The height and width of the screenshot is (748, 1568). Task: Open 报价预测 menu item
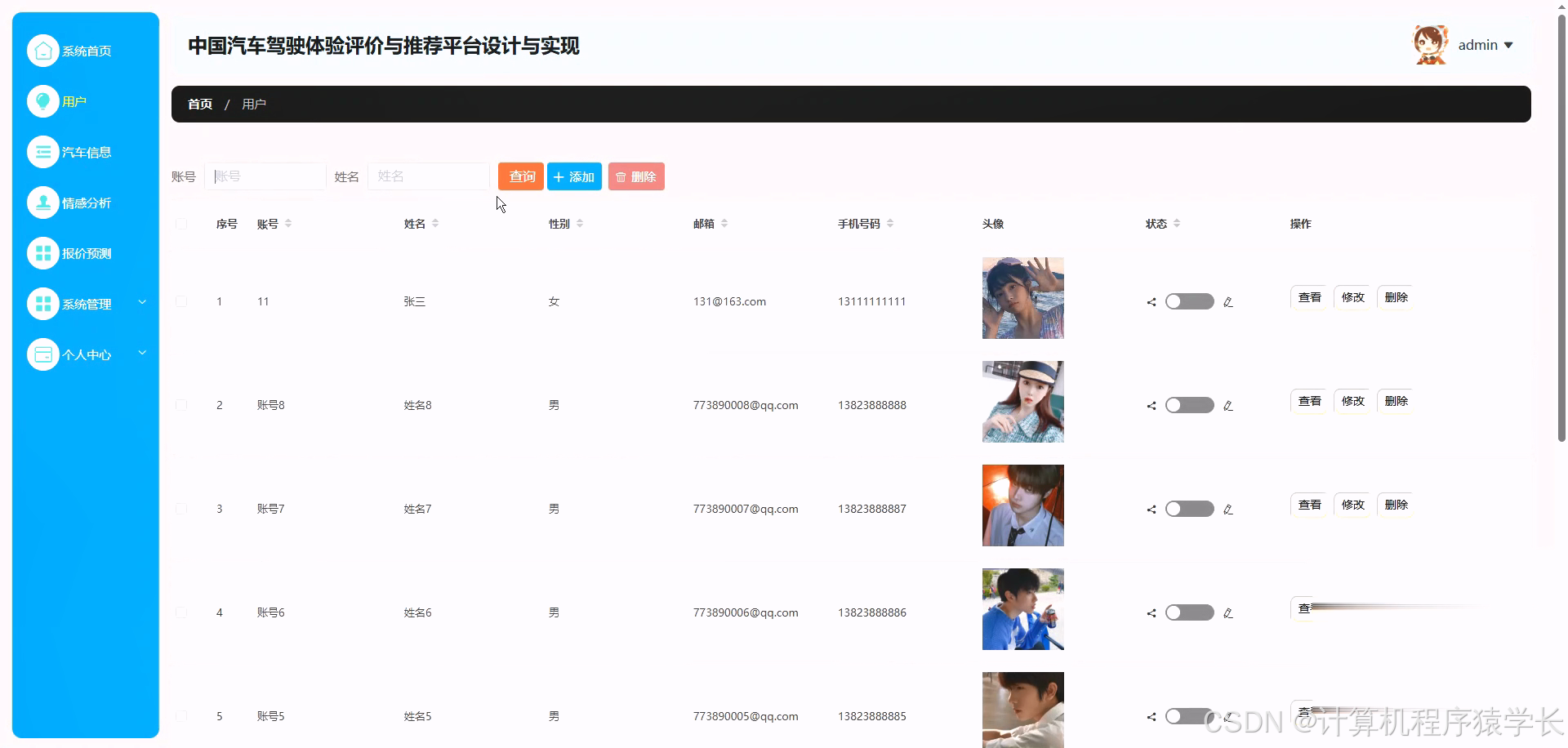pyautogui.click(x=86, y=253)
